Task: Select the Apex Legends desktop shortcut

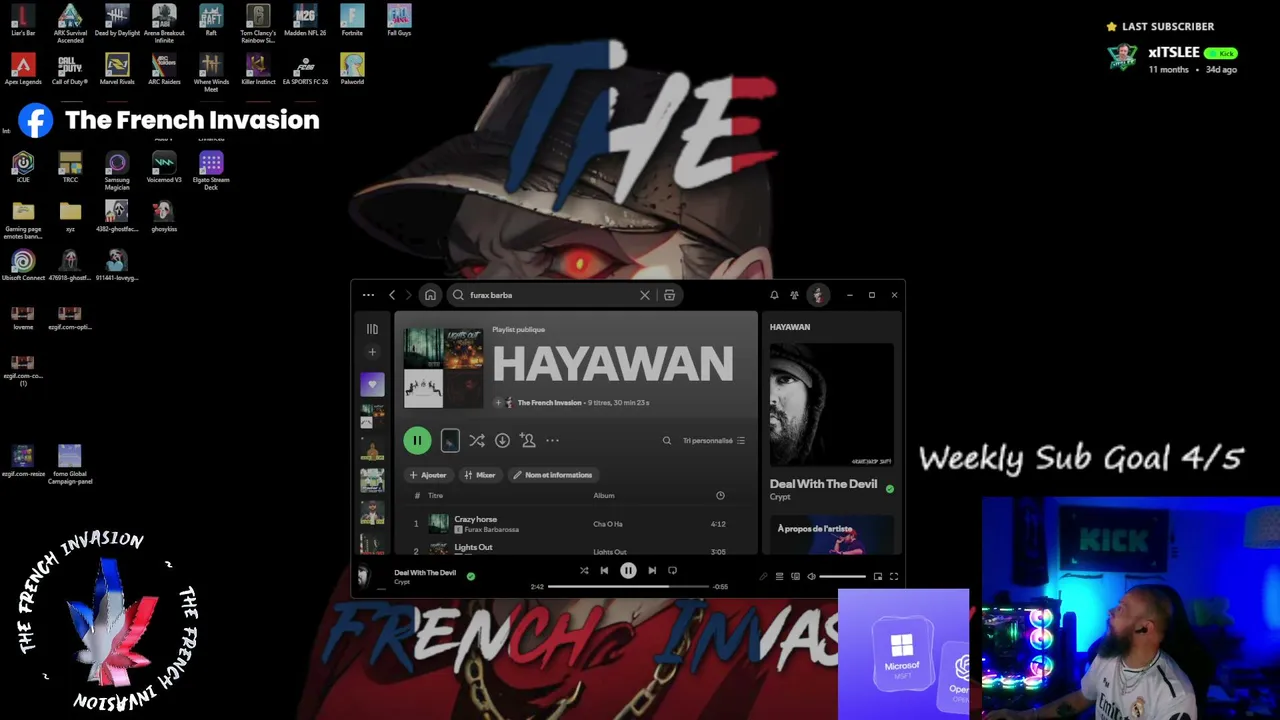Action: (23, 70)
